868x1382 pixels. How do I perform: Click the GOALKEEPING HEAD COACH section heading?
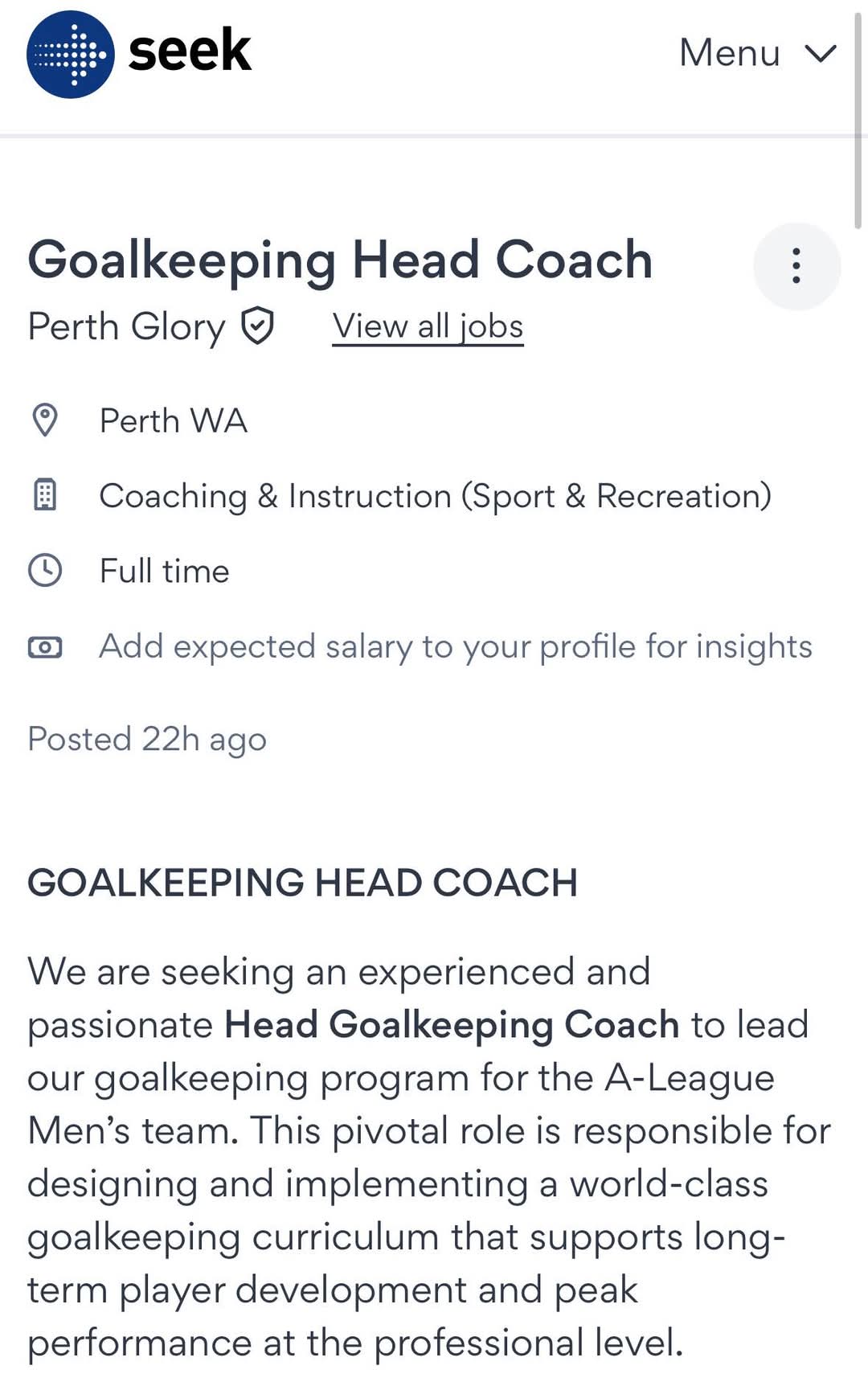pos(302,882)
